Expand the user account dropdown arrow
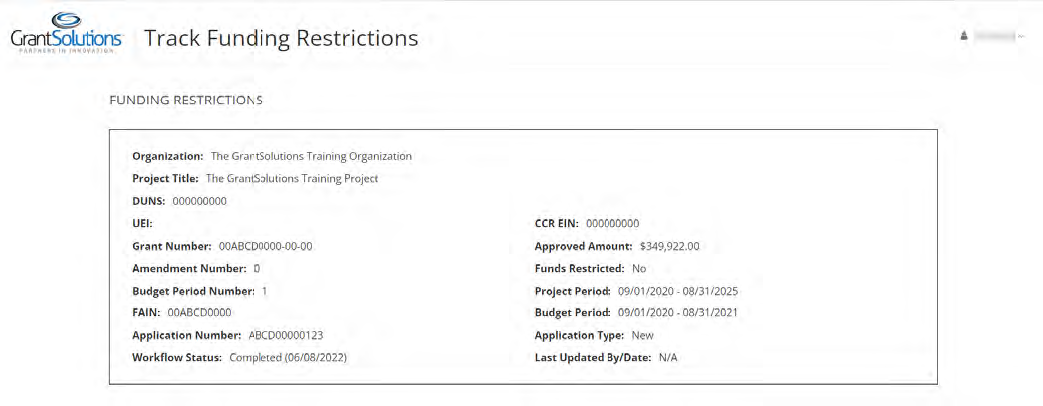Screen dimensions: 1043x406 tap(1021, 36)
